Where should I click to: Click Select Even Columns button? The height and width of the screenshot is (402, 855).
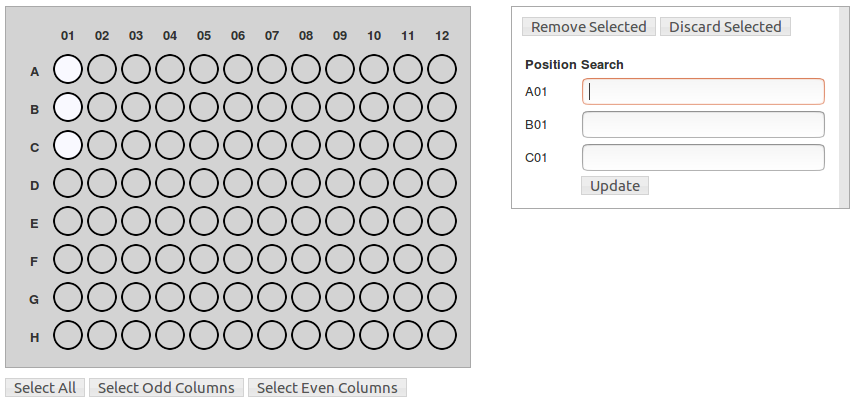tap(327, 388)
